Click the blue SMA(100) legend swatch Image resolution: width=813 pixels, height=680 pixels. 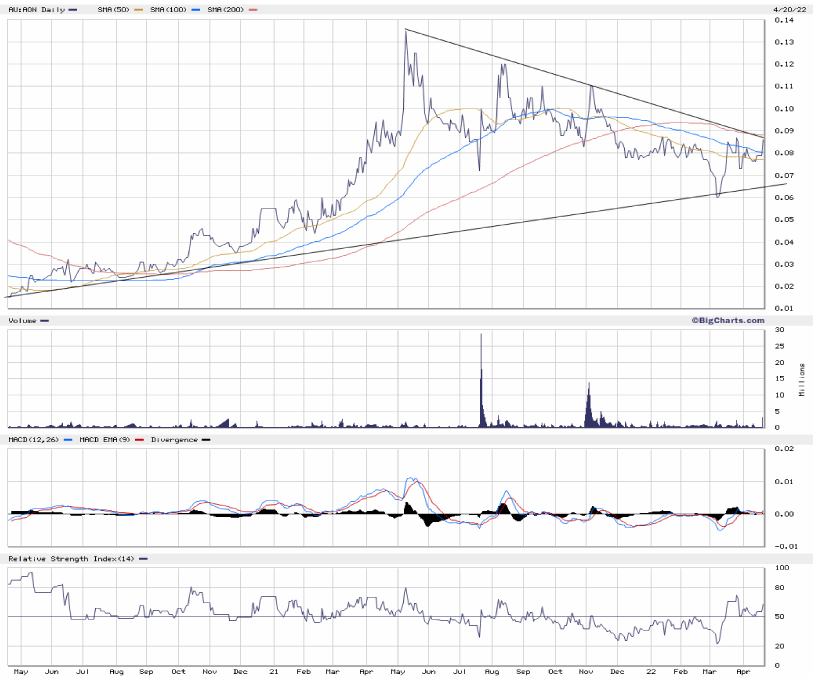click(196, 10)
